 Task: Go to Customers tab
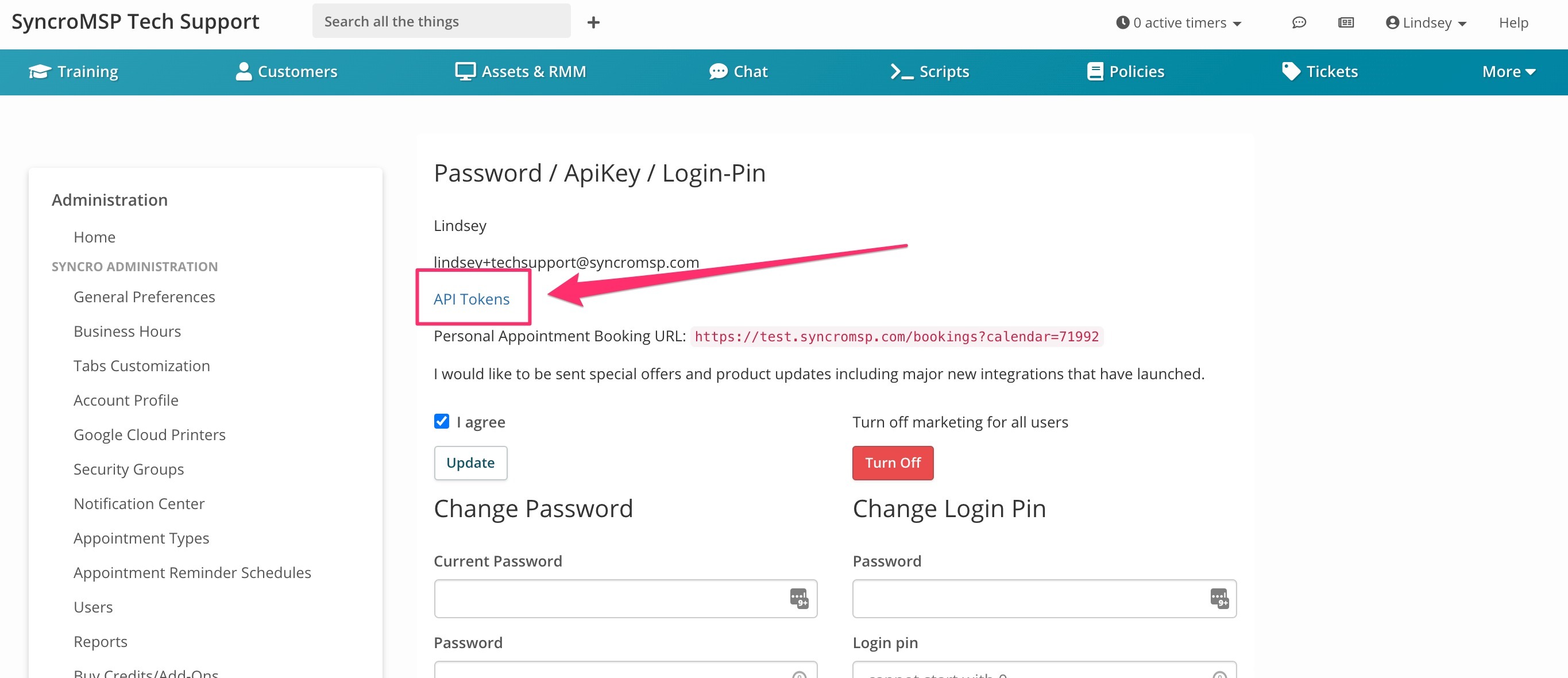coord(285,71)
